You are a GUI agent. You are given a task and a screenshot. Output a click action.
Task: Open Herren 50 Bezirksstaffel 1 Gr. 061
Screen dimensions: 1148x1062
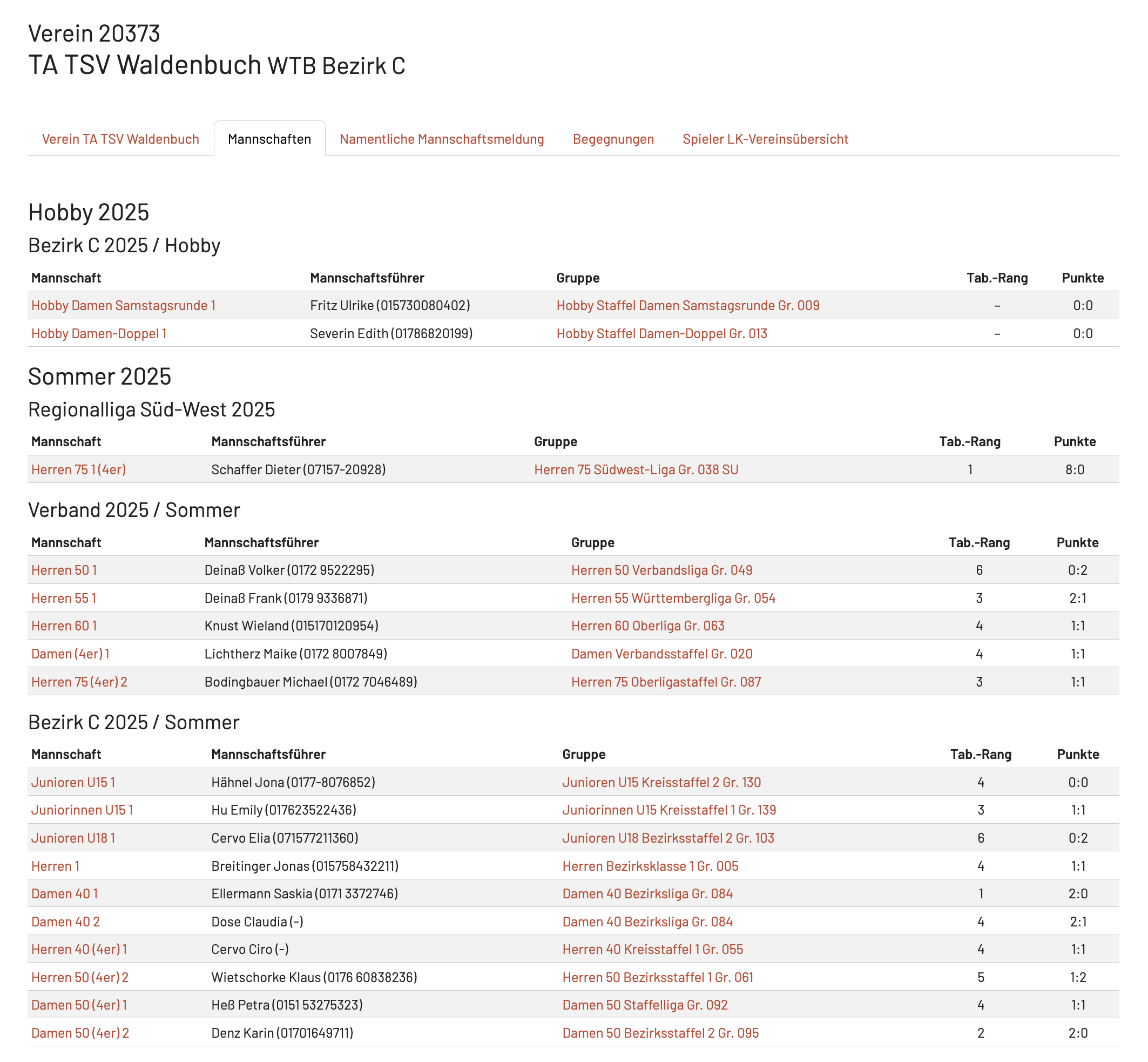click(657, 977)
